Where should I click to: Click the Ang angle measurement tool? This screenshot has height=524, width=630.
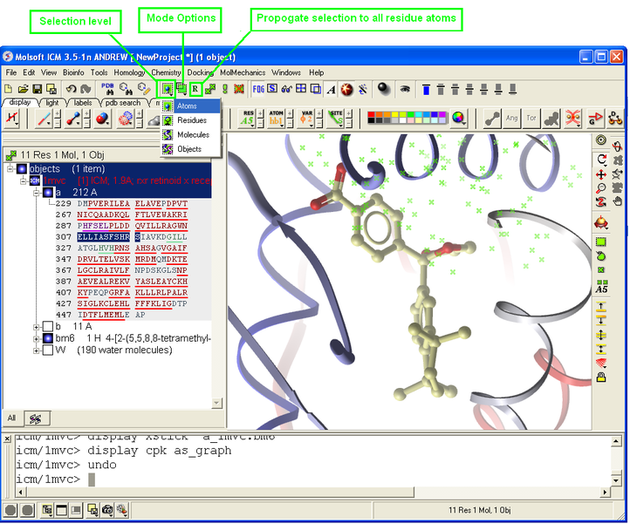click(511, 118)
